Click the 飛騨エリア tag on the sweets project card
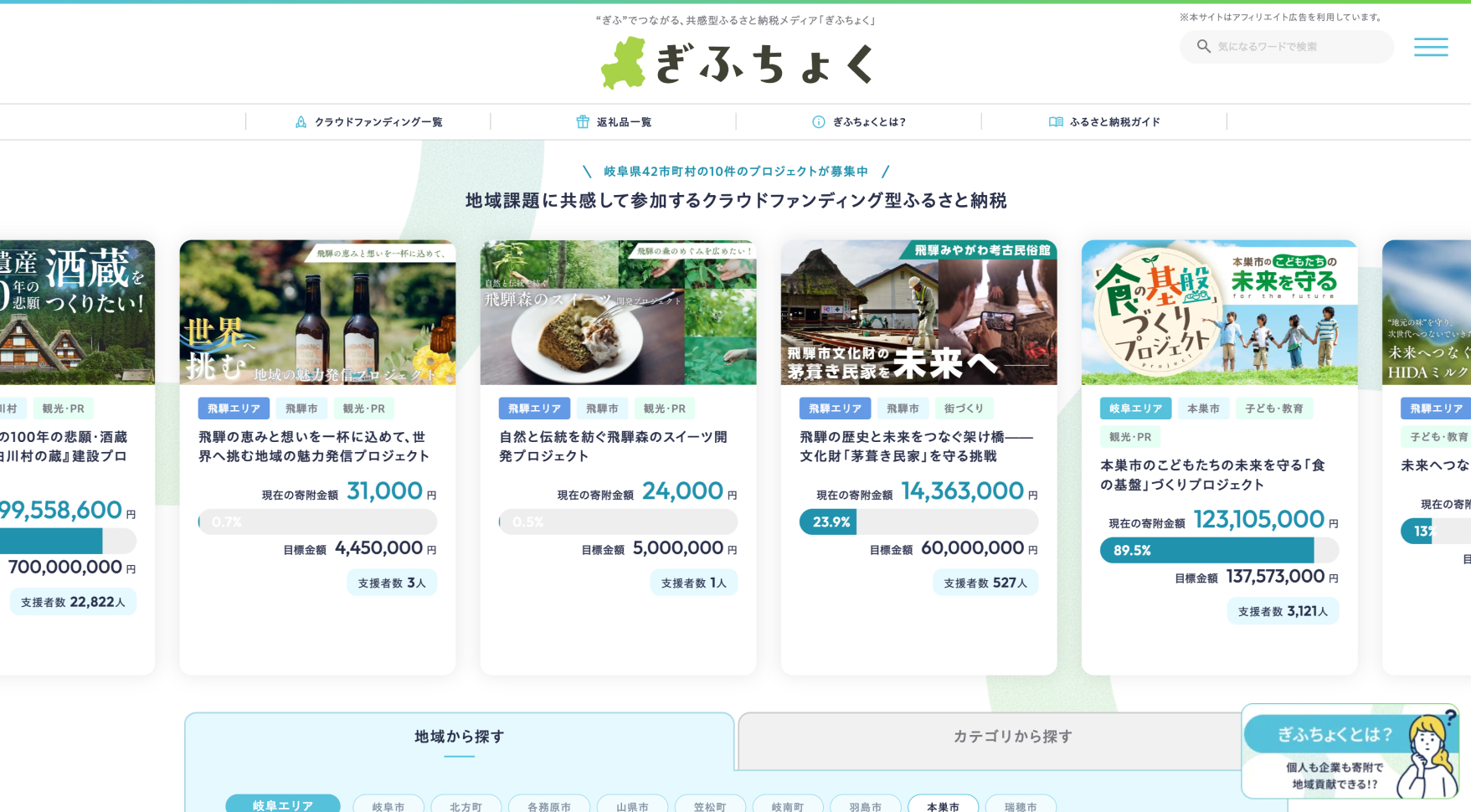Screen dimensions: 1471x812 coord(534,408)
